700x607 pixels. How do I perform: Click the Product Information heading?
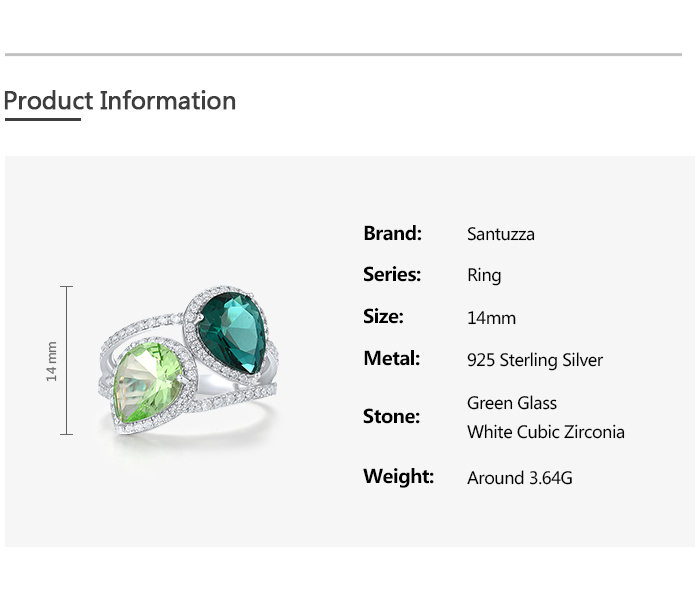click(120, 101)
